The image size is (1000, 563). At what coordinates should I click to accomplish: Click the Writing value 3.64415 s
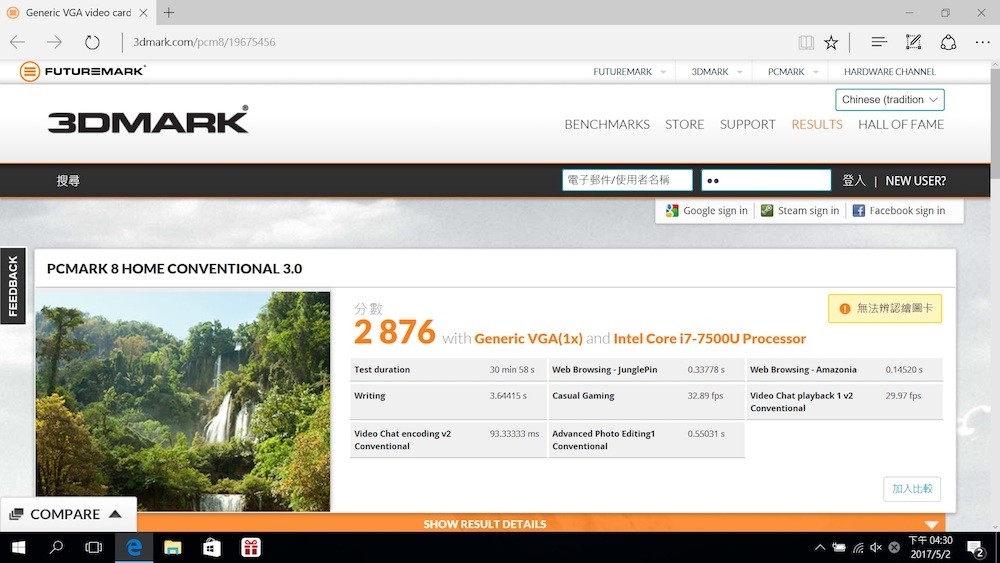click(508, 396)
